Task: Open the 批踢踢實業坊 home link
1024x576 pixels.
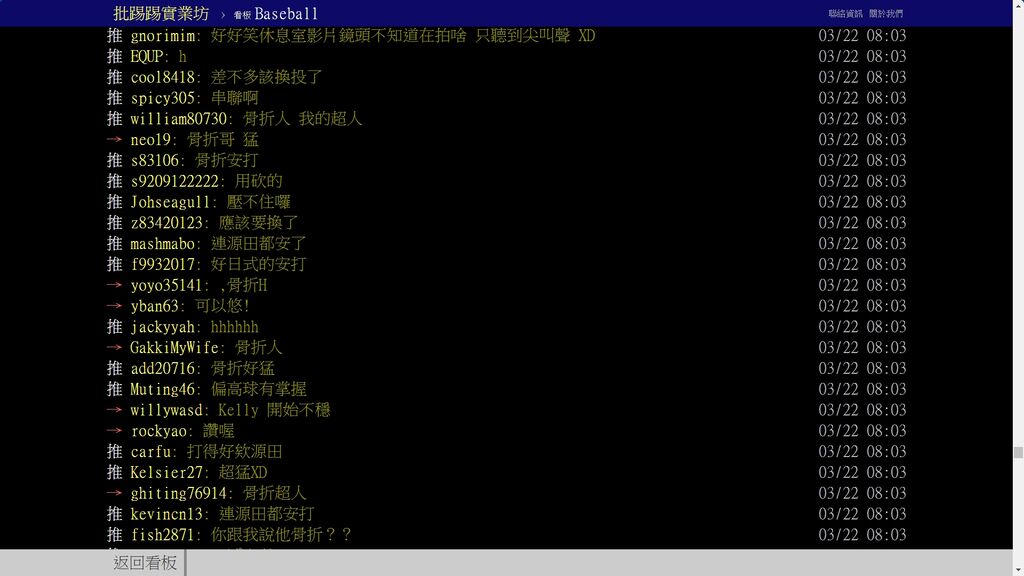Action: click(x=161, y=13)
